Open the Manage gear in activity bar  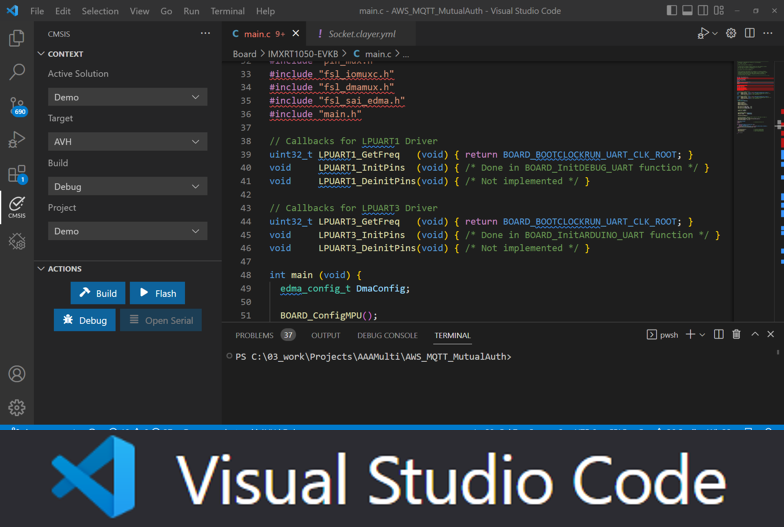click(16, 408)
